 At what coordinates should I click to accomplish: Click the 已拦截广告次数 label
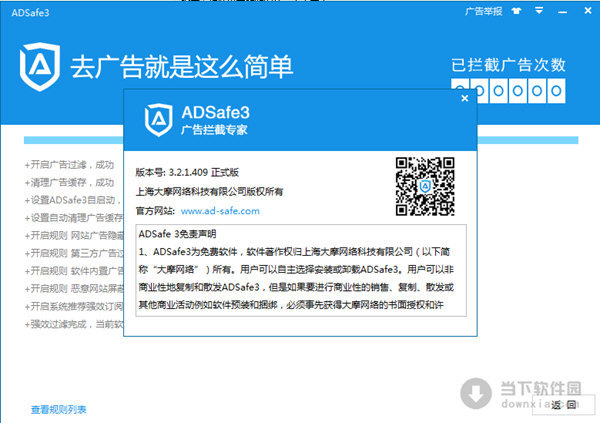(x=508, y=65)
